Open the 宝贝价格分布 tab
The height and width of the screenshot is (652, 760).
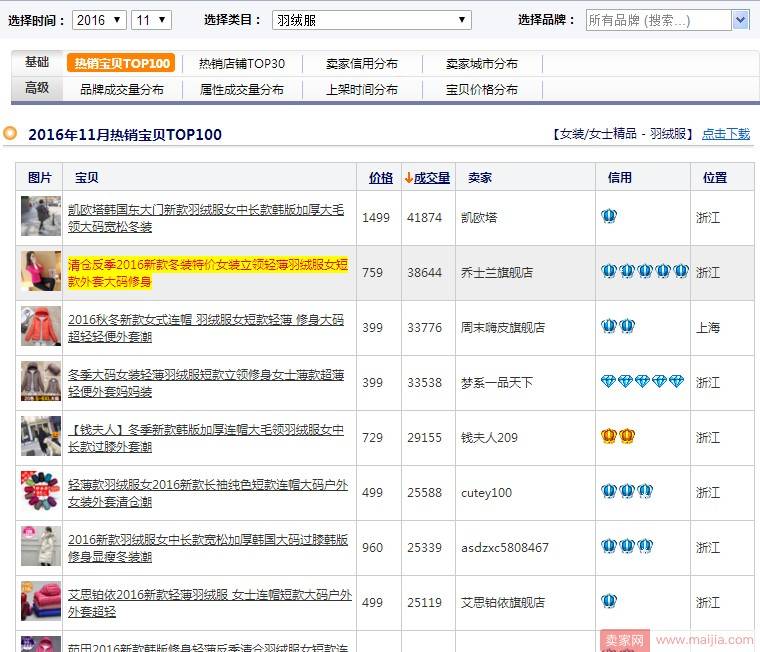click(x=482, y=90)
